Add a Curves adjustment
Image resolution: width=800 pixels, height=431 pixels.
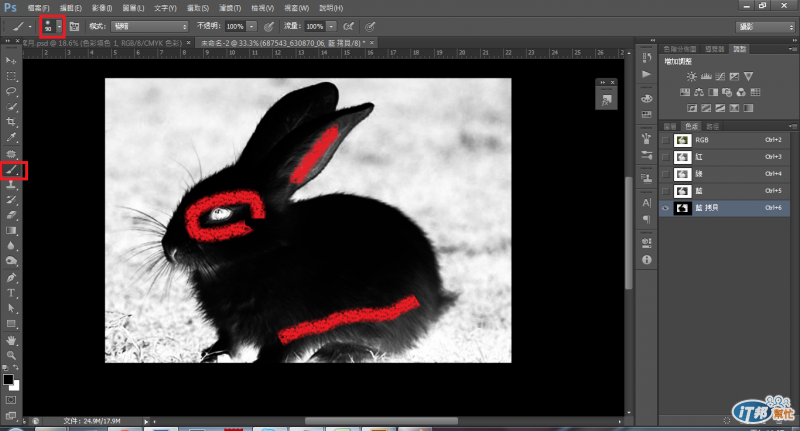pyautogui.click(x=720, y=77)
